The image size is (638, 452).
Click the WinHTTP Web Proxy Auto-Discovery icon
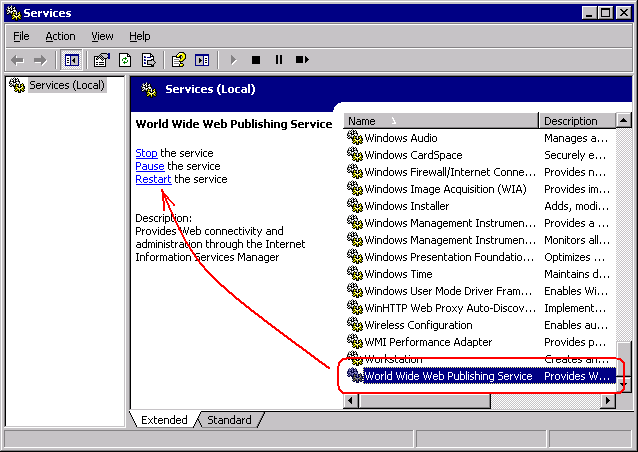355,308
